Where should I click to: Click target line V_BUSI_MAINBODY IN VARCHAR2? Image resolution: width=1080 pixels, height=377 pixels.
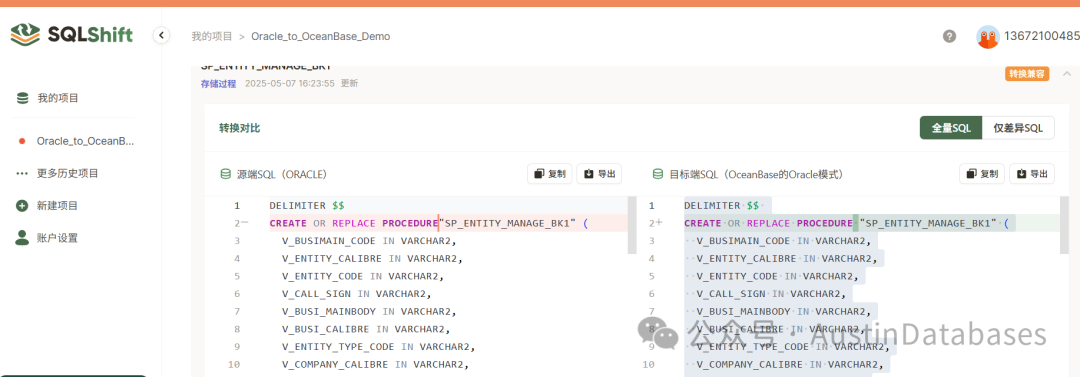784,312
